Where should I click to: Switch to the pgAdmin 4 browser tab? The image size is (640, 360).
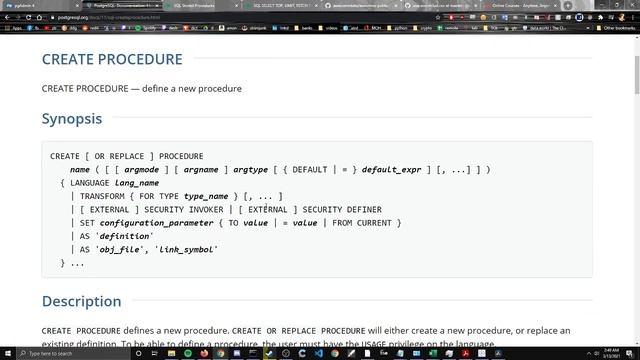pyautogui.click(x=41, y=6)
